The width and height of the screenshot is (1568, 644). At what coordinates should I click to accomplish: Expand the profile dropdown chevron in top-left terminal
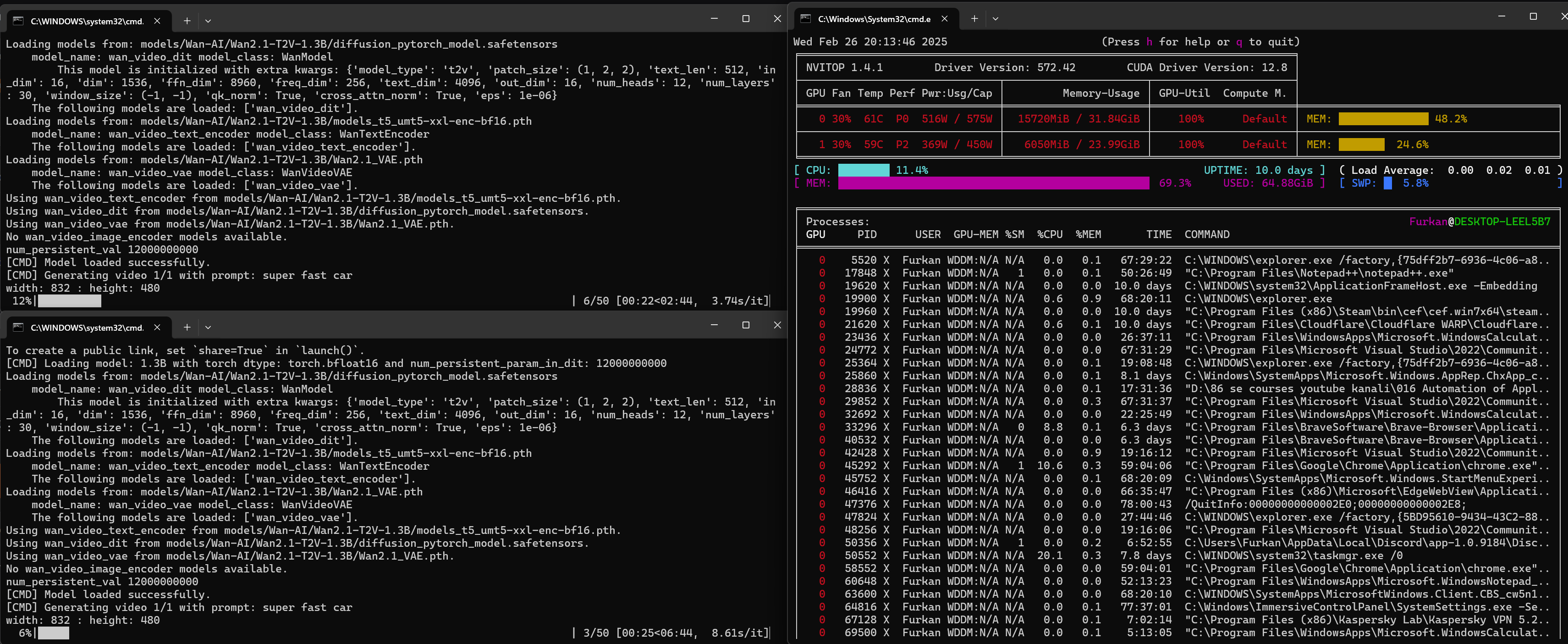pos(208,21)
